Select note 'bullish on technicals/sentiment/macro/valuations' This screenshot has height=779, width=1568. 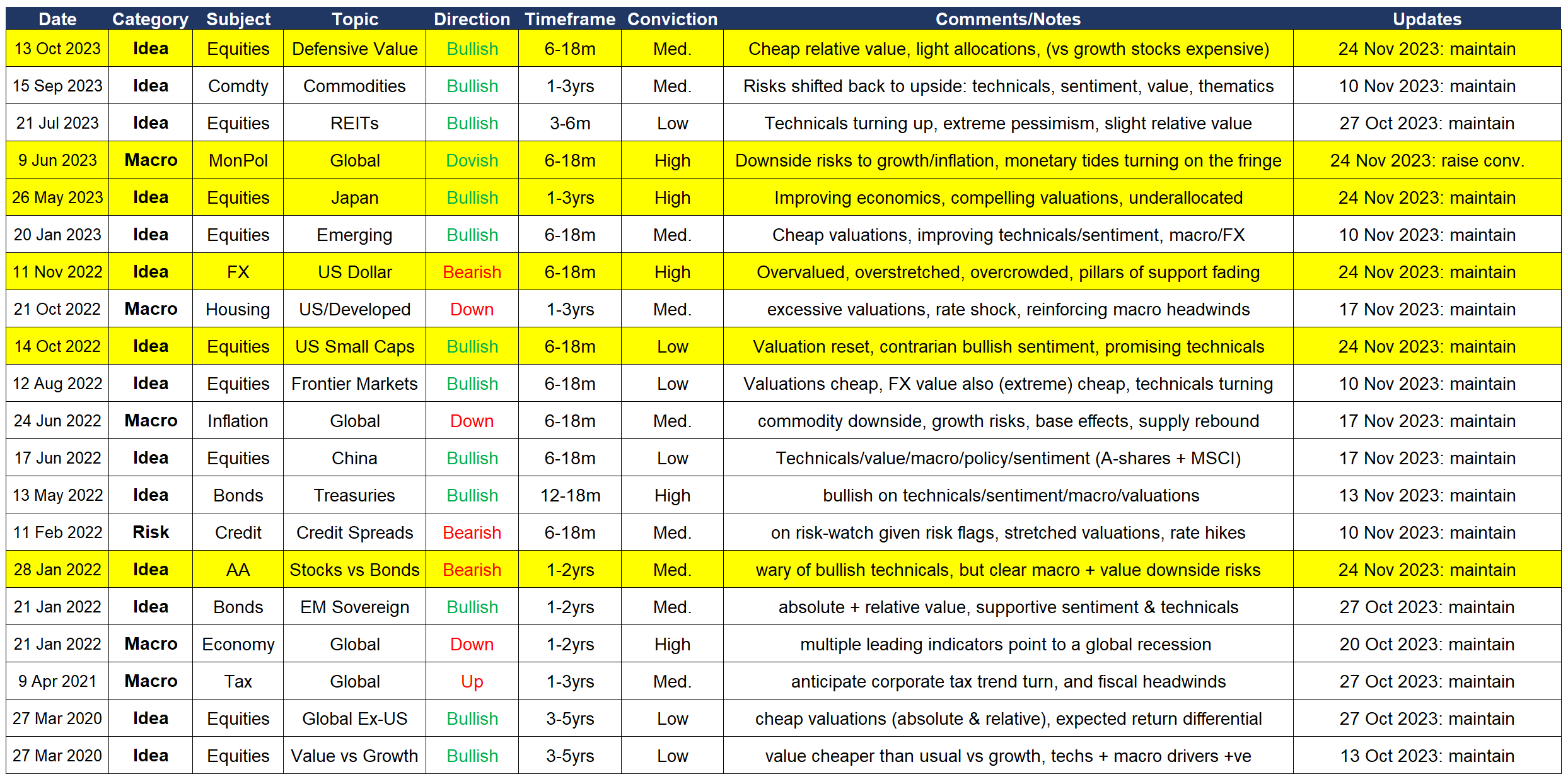coord(1008,495)
